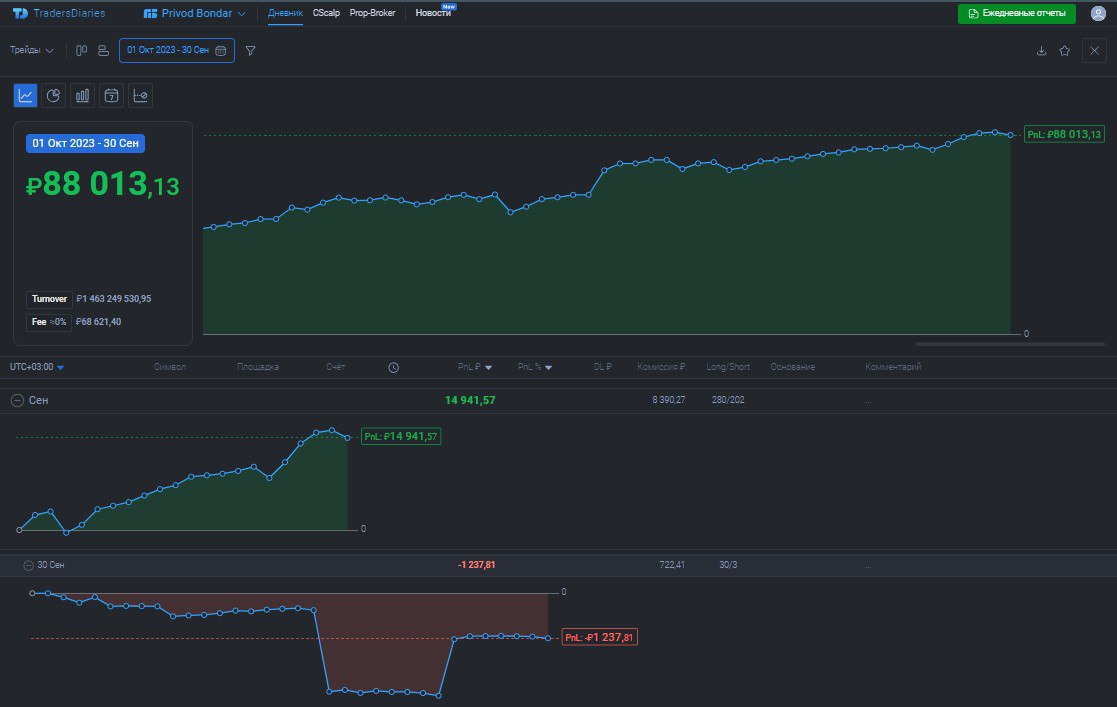Click the 8 390,27 commission value

tap(668, 400)
